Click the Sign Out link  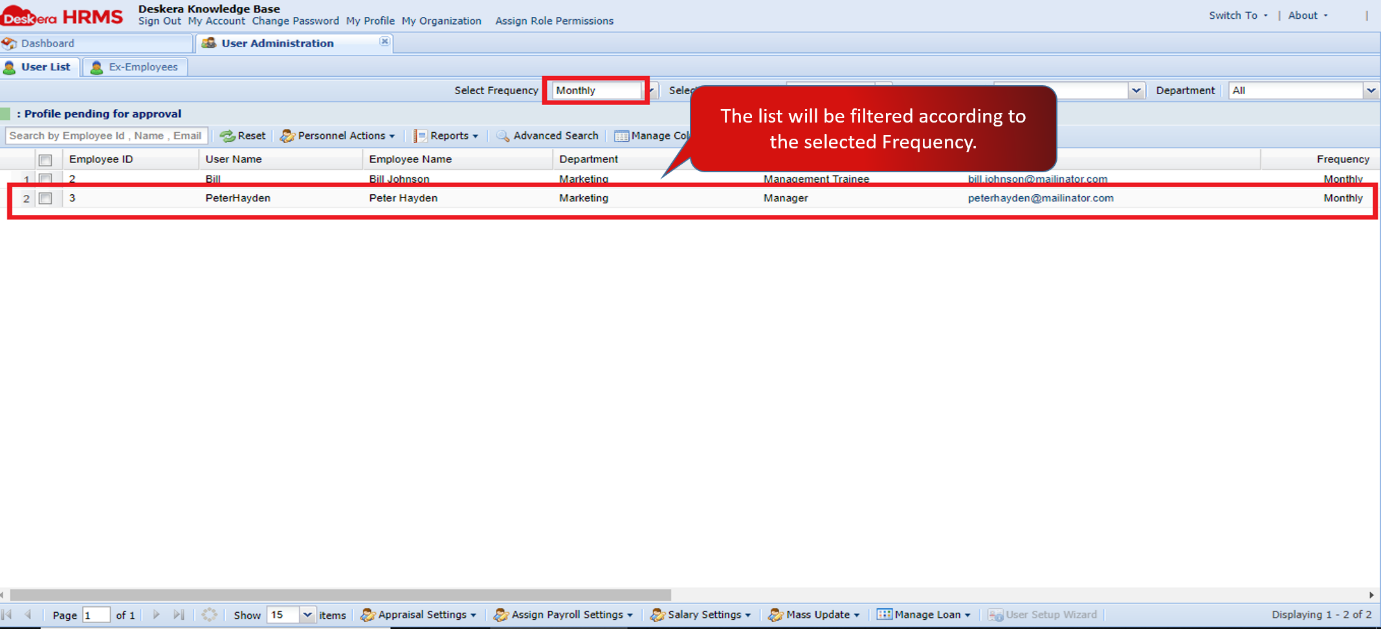(160, 21)
